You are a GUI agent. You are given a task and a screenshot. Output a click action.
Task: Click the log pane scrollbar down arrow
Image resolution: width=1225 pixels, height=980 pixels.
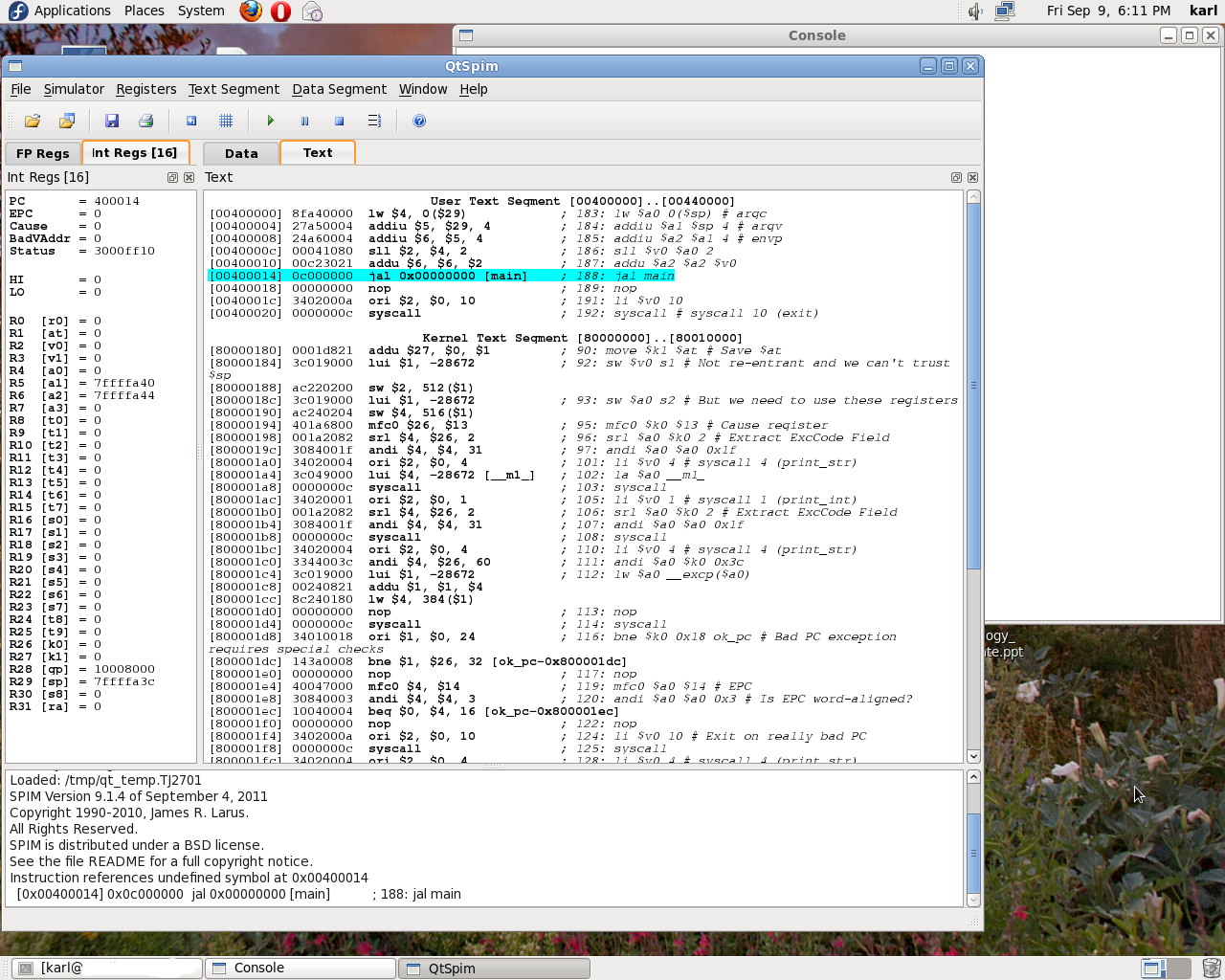tap(973, 900)
